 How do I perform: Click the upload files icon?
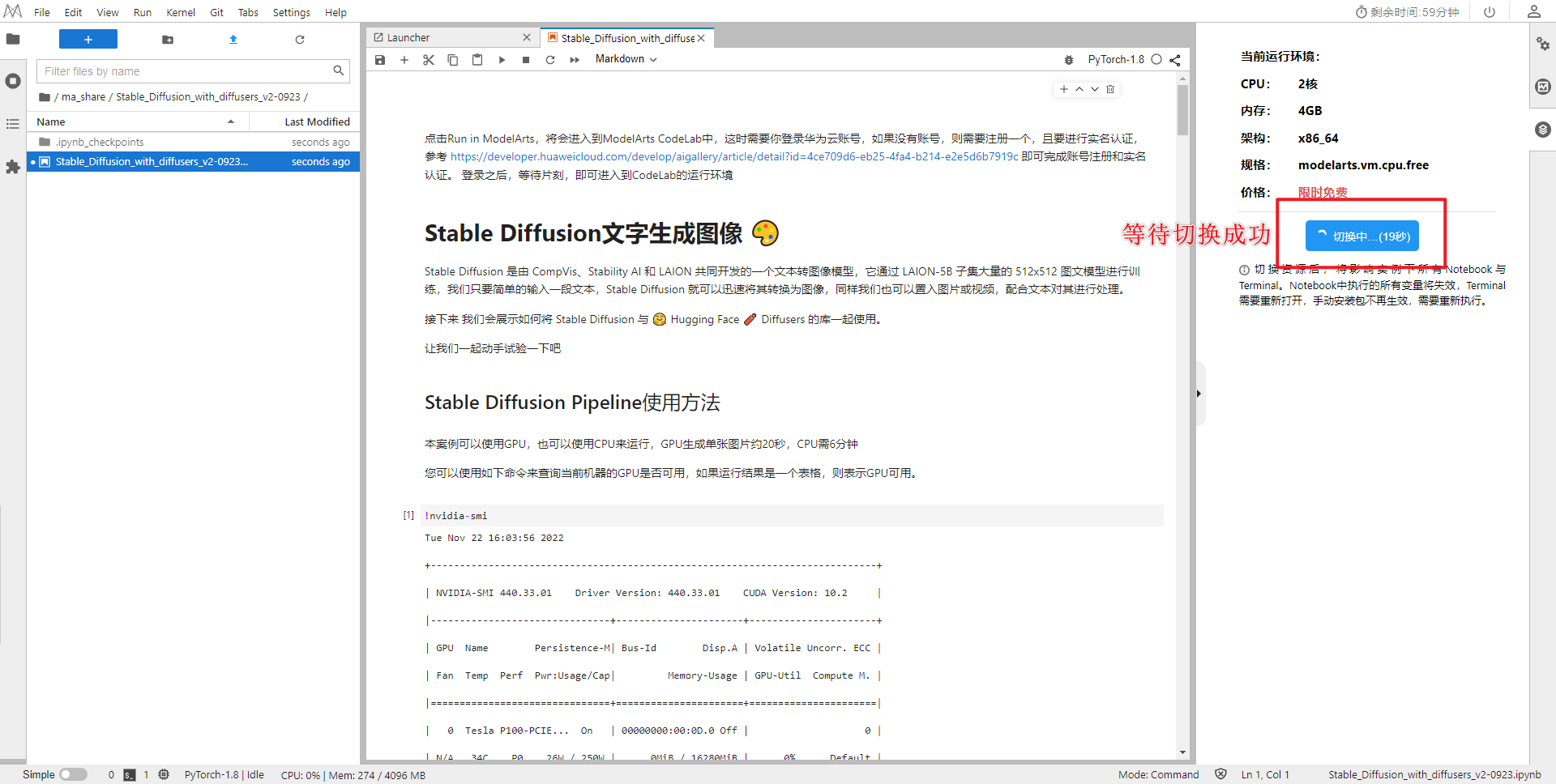(x=233, y=40)
